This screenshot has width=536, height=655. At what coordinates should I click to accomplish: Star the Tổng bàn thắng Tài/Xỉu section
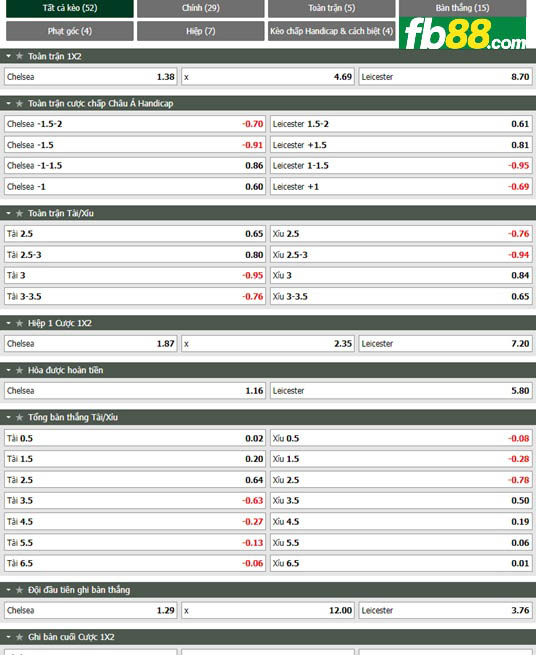(x=19, y=417)
